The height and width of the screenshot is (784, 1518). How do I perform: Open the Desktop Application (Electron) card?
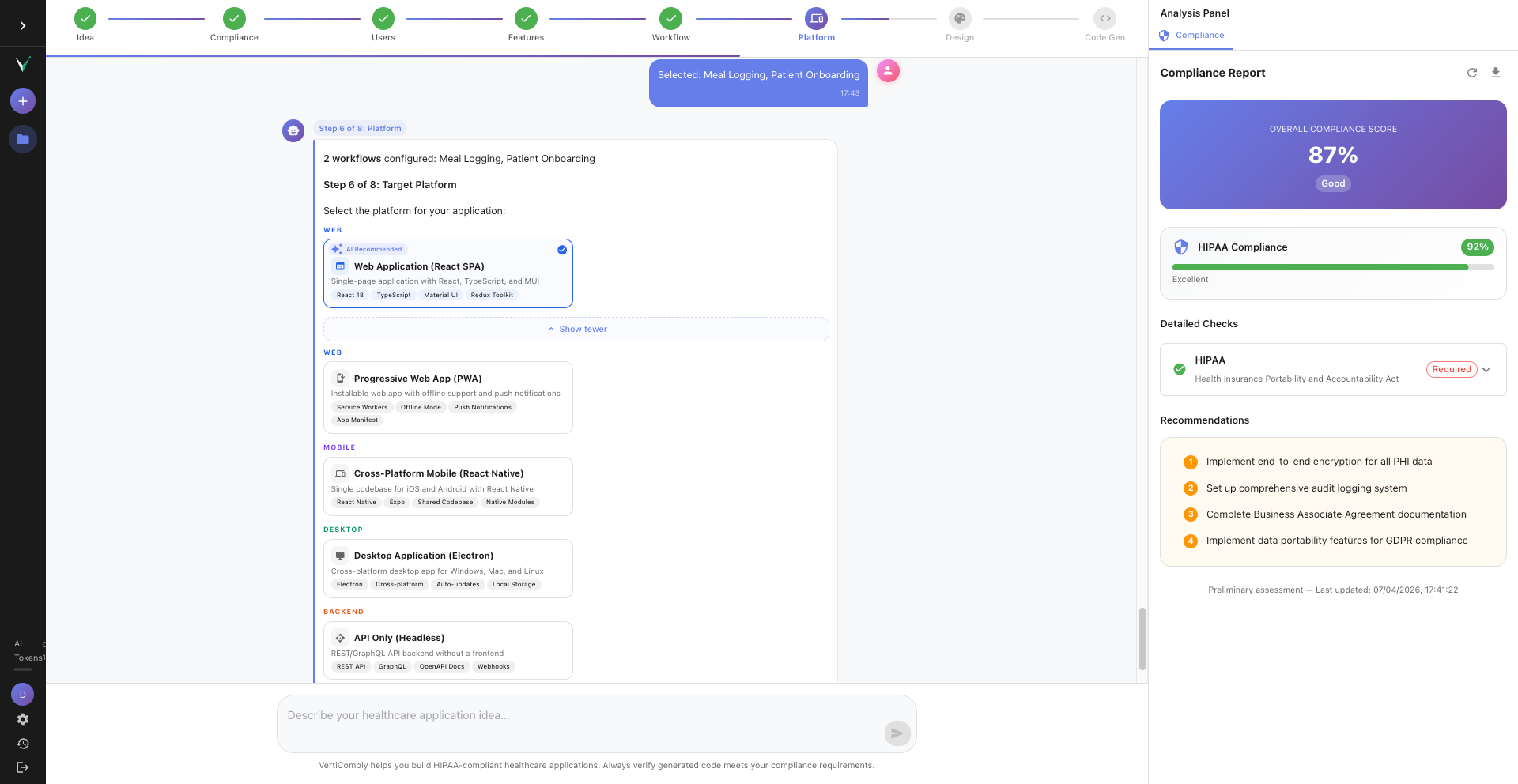(448, 568)
